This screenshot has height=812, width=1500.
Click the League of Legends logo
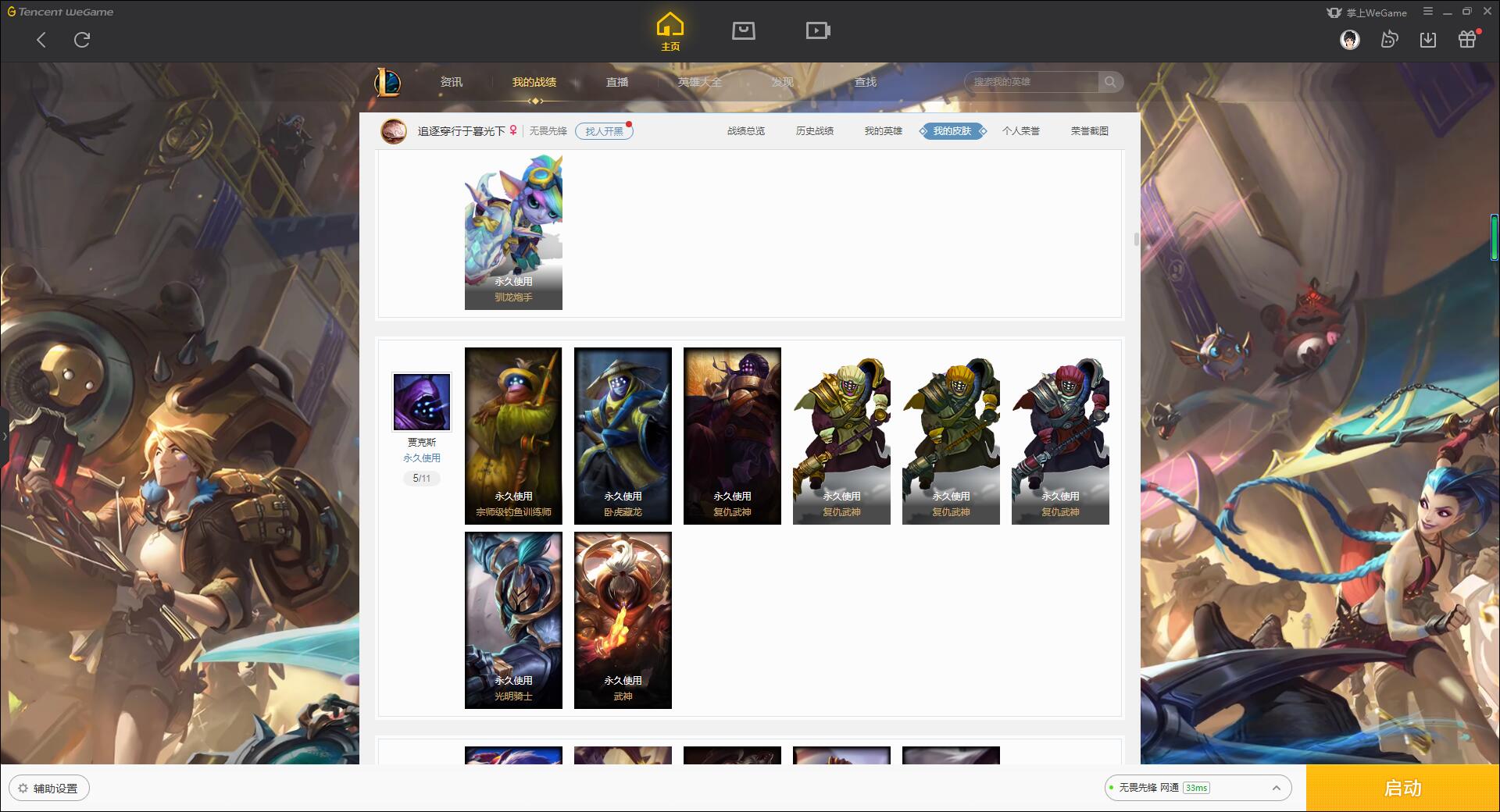pyautogui.click(x=387, y=82)
